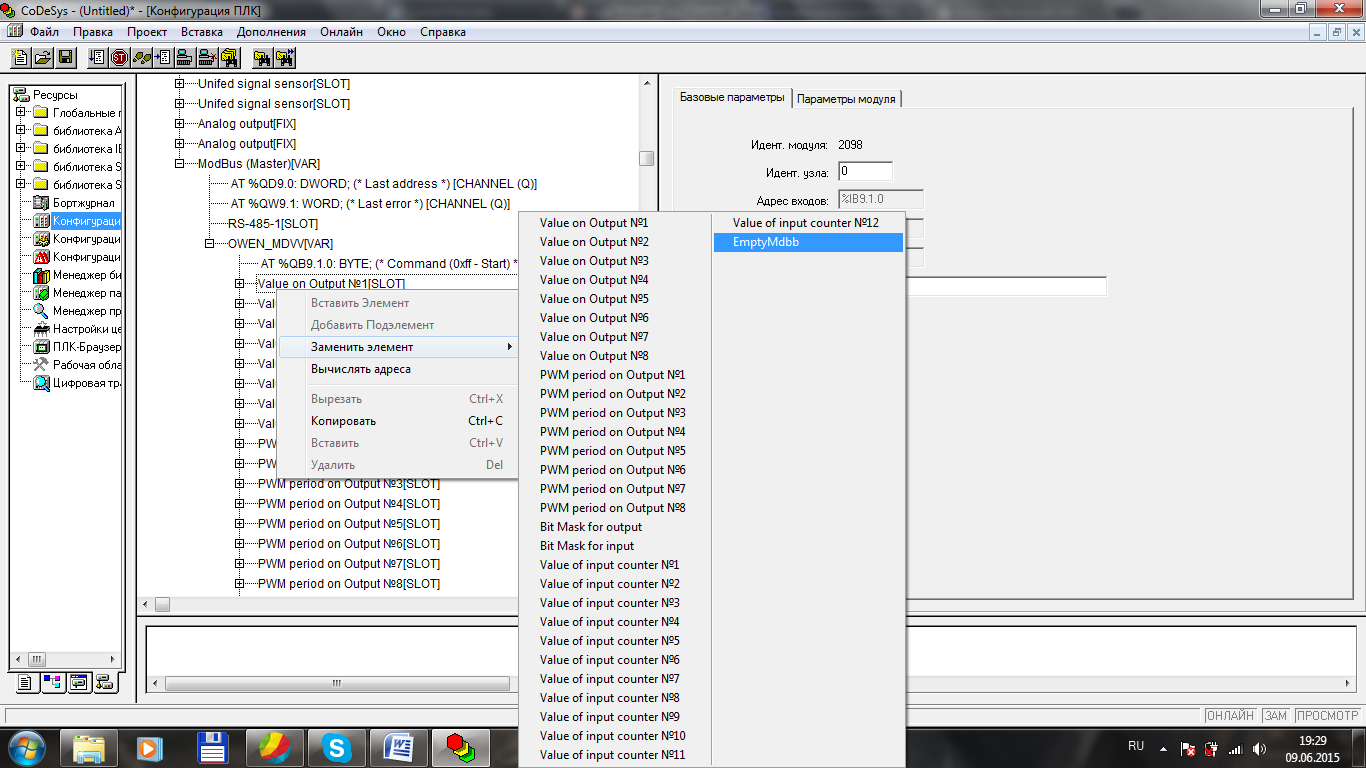This screenshot has width=1366, height=768.
Task: Open Цифровая трассировка in the resources tree
Action: pyautogui.click(x=76, y=383)
